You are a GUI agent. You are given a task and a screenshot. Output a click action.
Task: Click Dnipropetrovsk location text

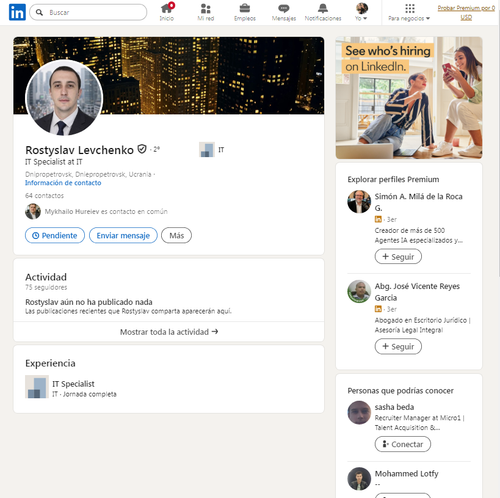point(88,174)
